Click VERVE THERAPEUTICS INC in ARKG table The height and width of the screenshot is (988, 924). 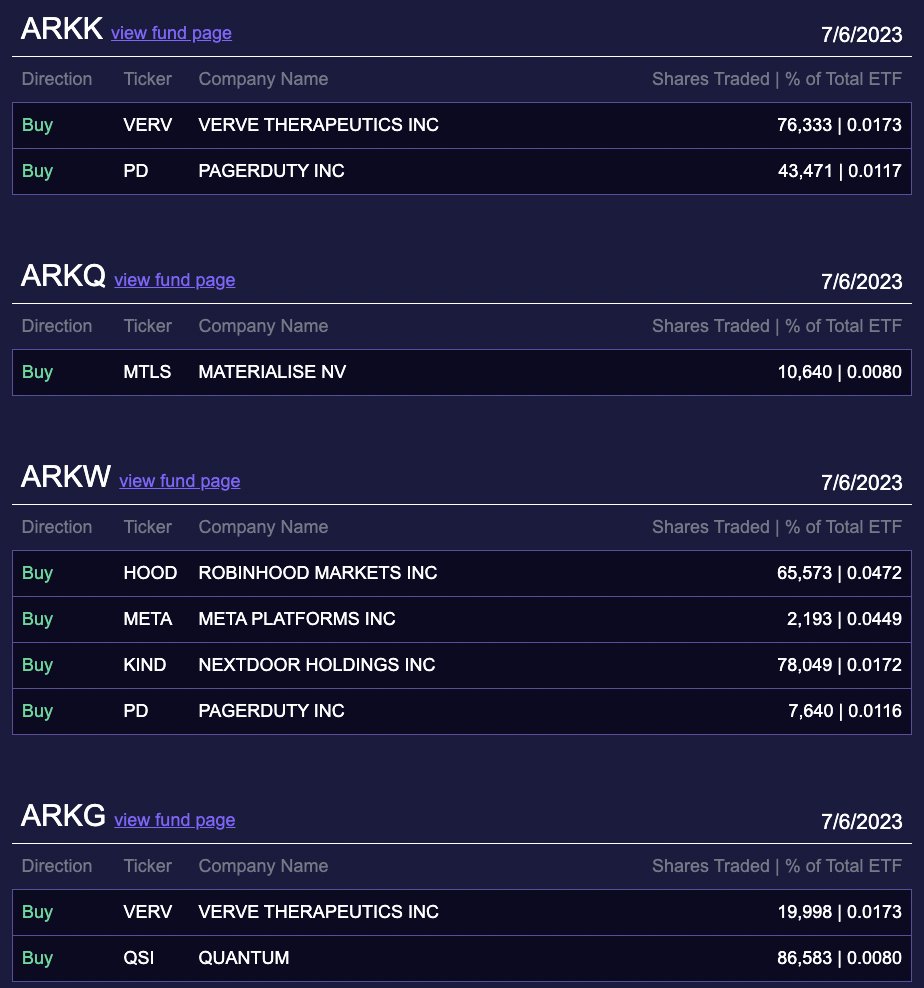[x=318, y=912]
